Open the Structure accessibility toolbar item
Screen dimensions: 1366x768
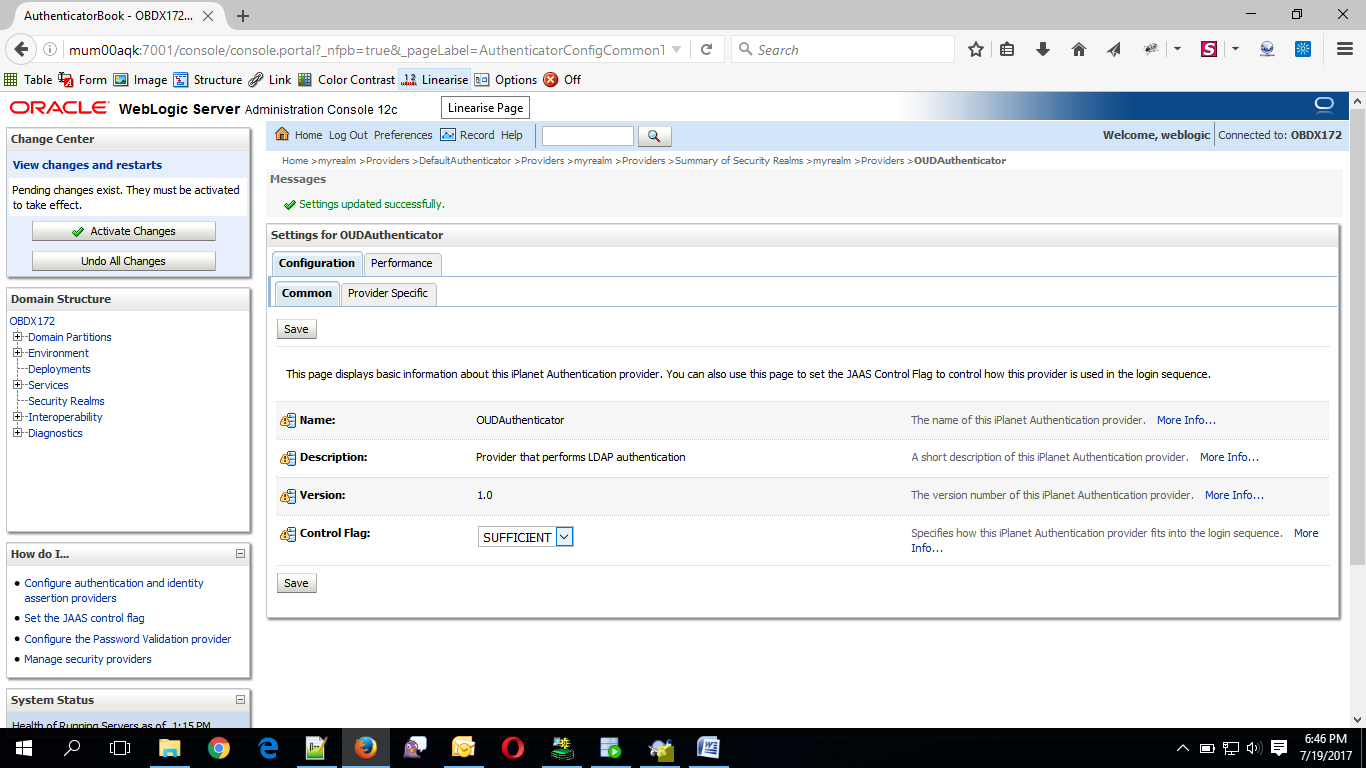207,80
